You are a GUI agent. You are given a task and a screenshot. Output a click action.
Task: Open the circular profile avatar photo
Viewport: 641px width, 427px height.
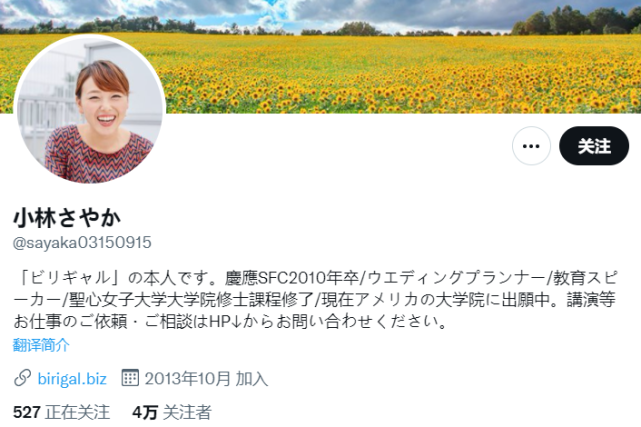tap(90, 110)
